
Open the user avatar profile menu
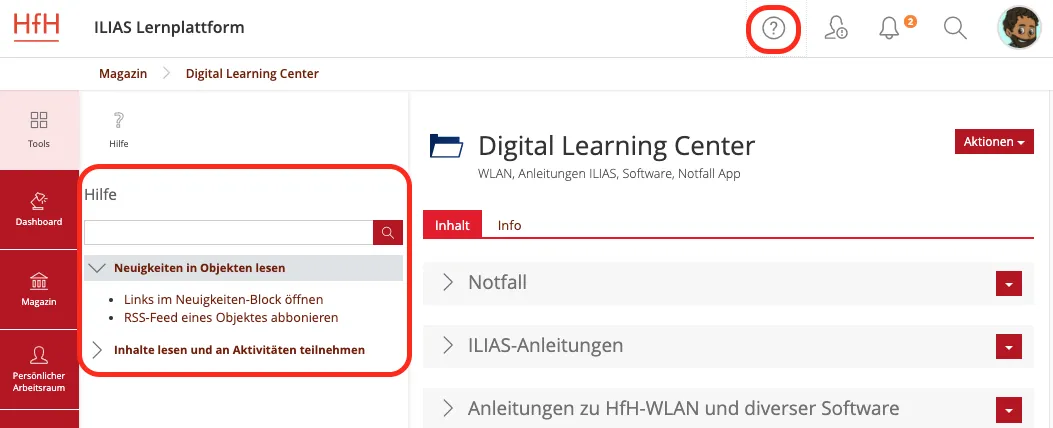click(1019, 29)
